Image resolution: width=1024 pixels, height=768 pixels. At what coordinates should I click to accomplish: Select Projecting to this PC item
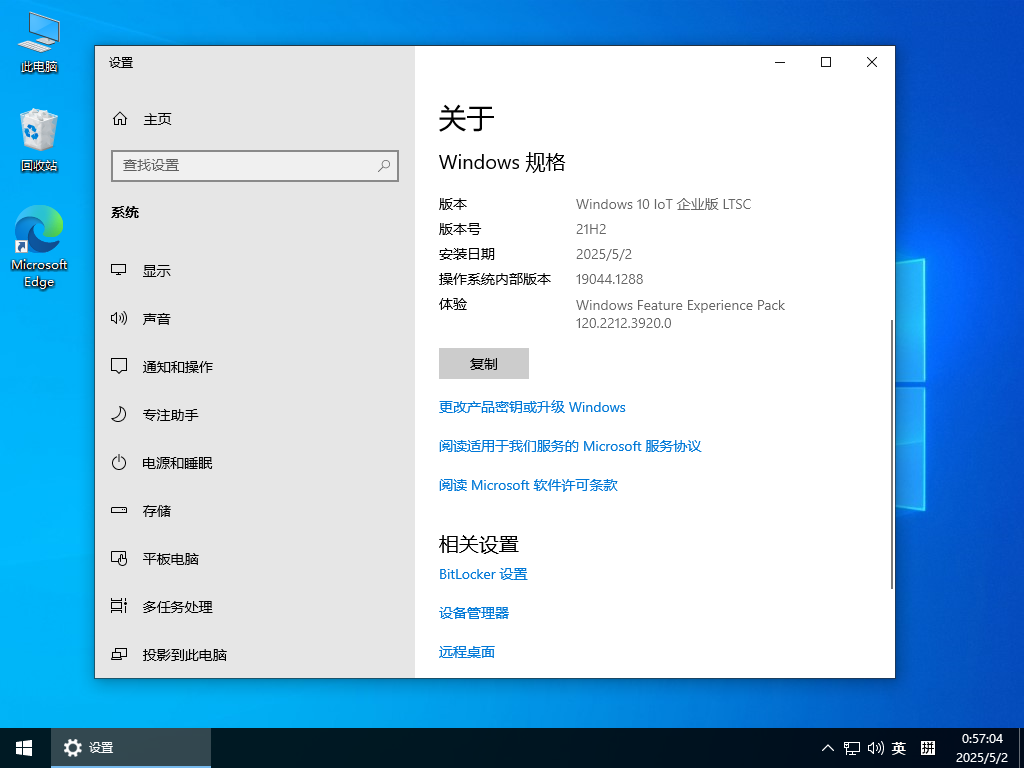[184, 655]
